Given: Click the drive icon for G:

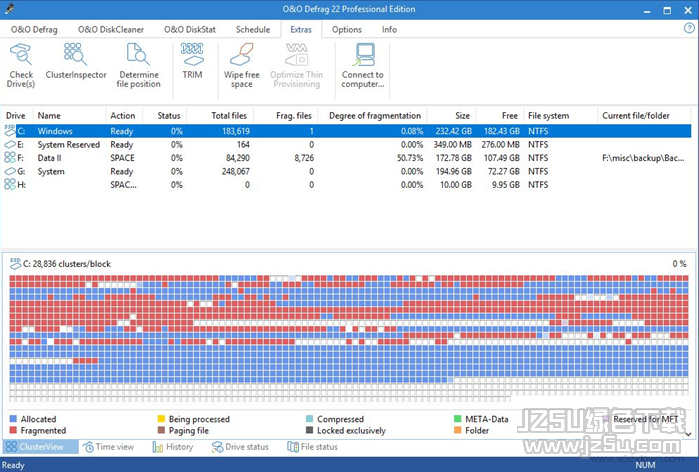Looking at the screenshot, I should (x=10, y=171).
